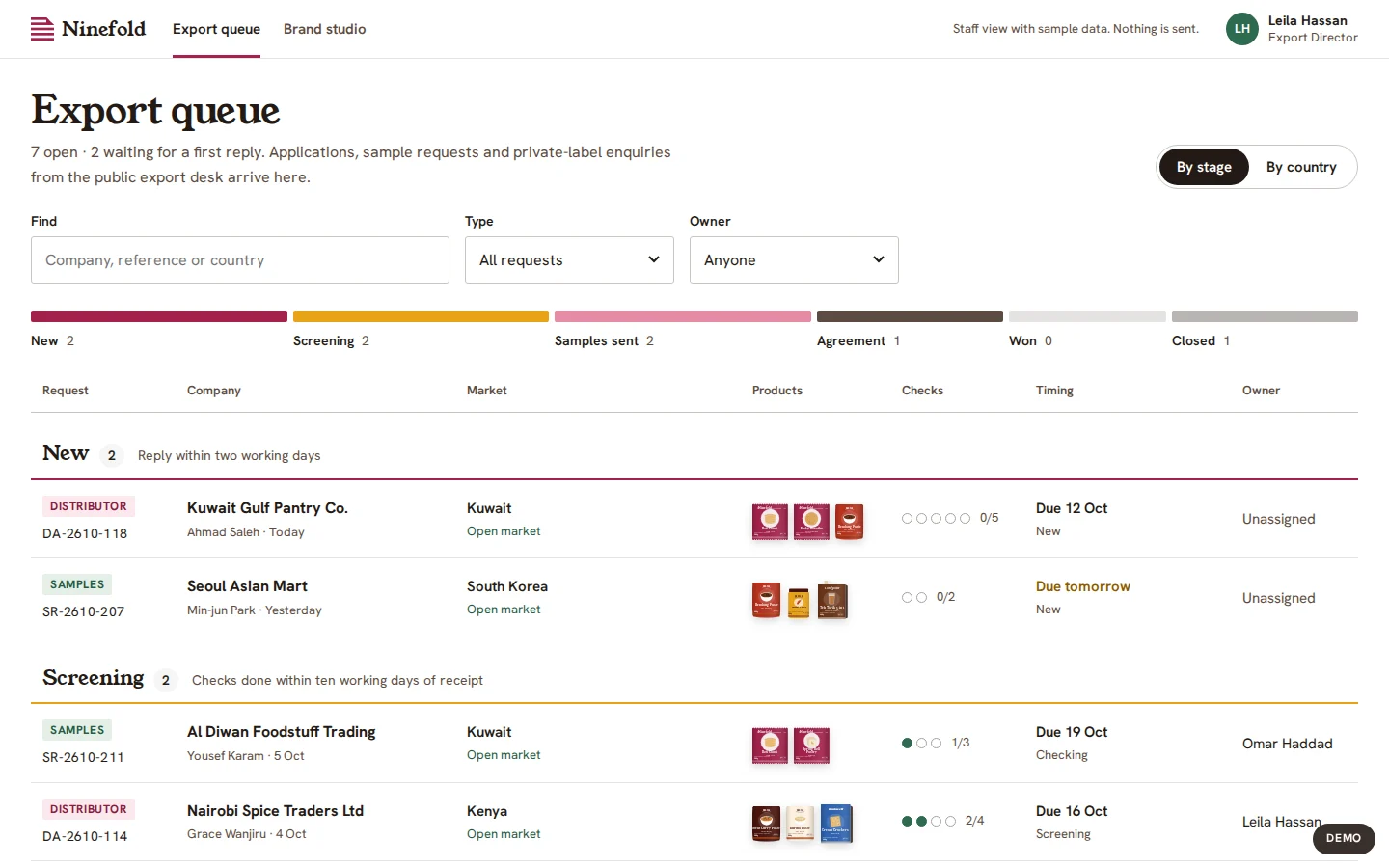Expand the Type dropdown showing All requests
This screenshot has width=1389, height=868.
pos(569,260)
